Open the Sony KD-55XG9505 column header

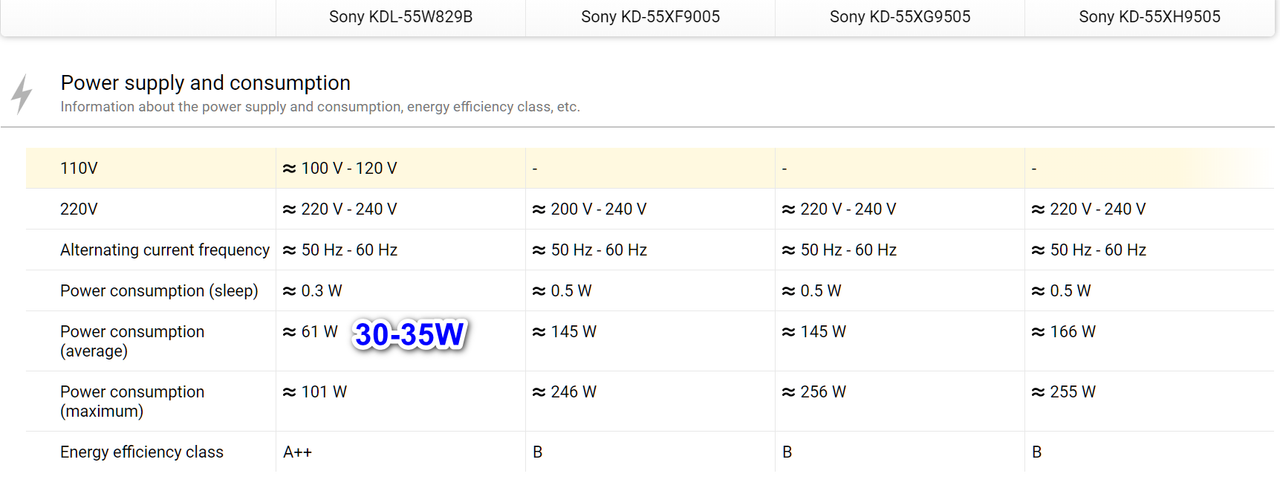[900, 17]
